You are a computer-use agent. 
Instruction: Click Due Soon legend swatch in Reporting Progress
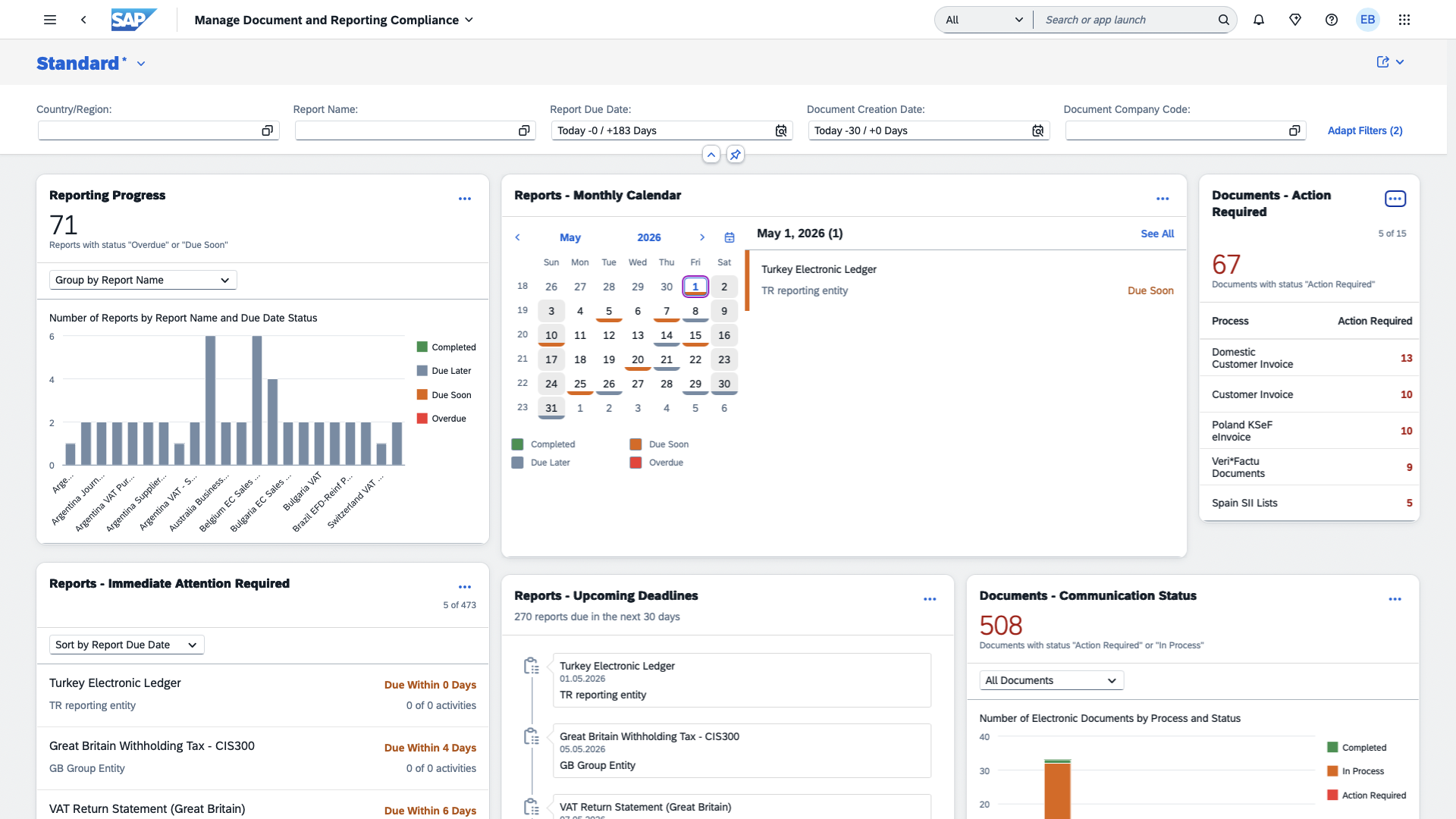pyautogui.click(x=422, y=394)
